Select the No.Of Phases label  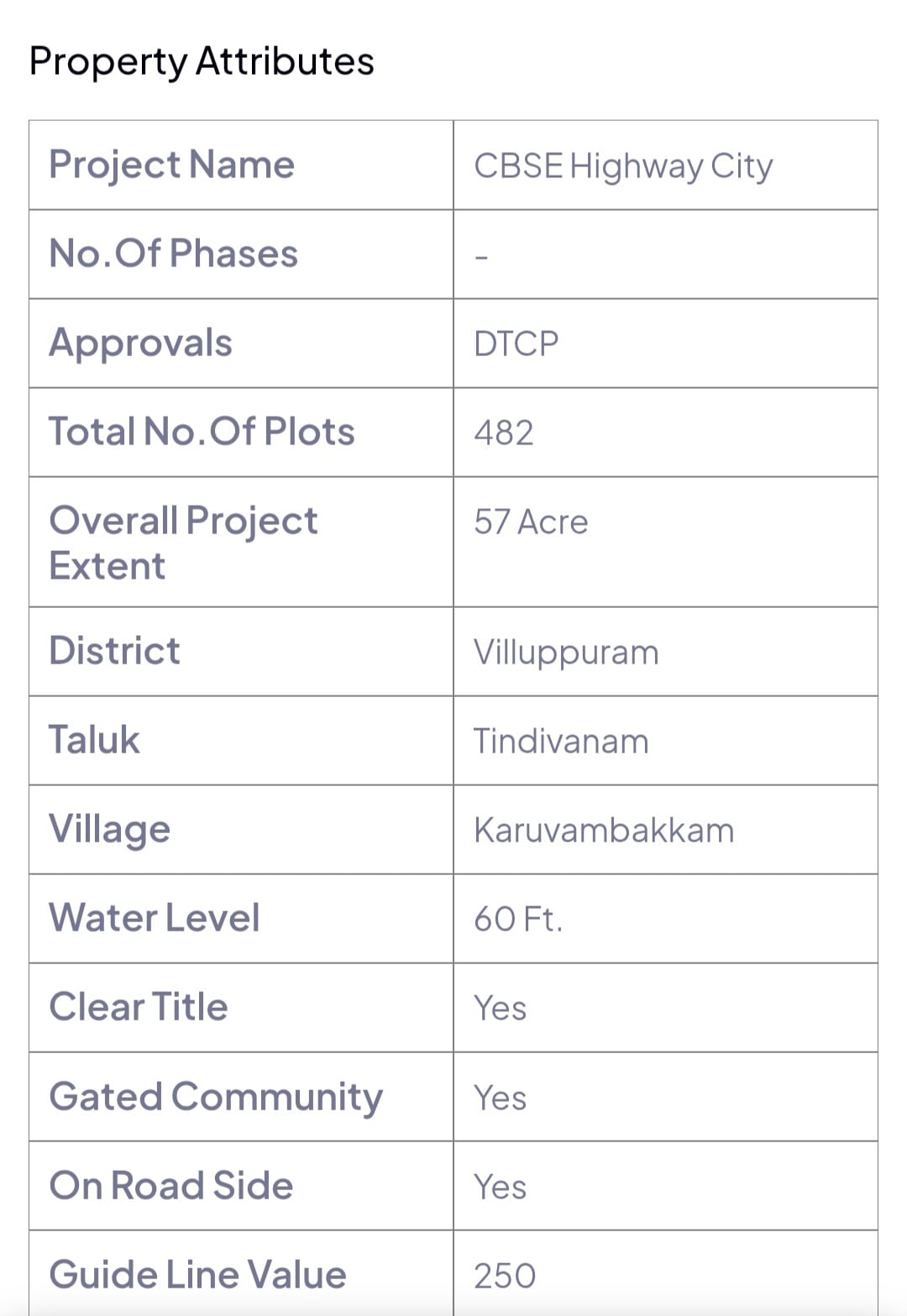click(x=174, y=254)
